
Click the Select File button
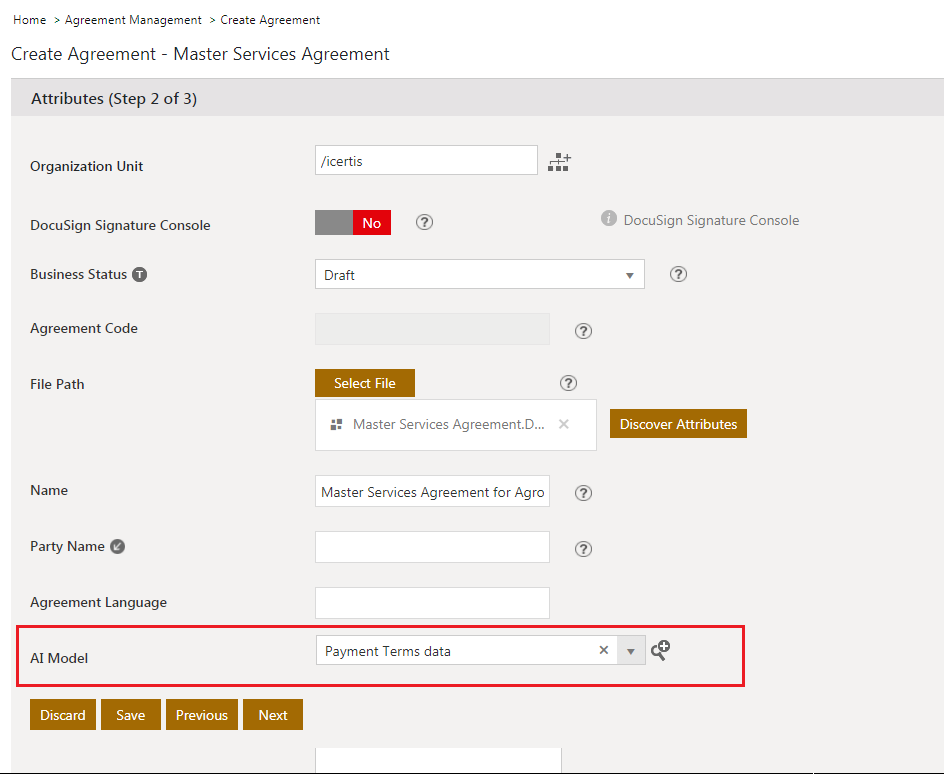[x=364, y=383]
